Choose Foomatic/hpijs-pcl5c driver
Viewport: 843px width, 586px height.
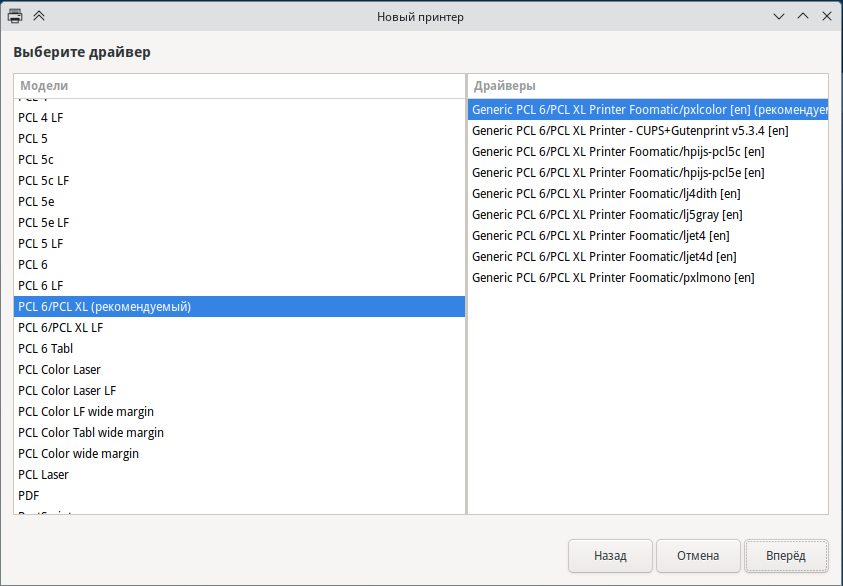618,152
